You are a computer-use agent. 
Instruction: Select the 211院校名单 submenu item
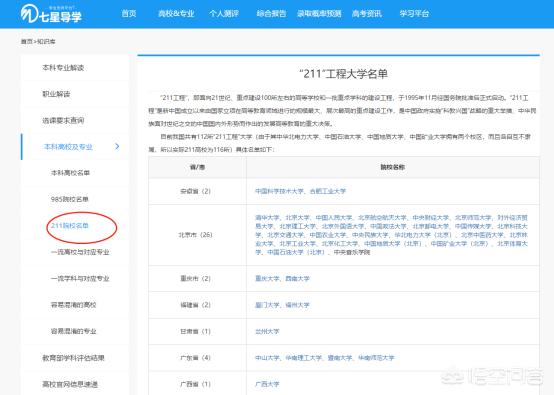click(70, 225)
